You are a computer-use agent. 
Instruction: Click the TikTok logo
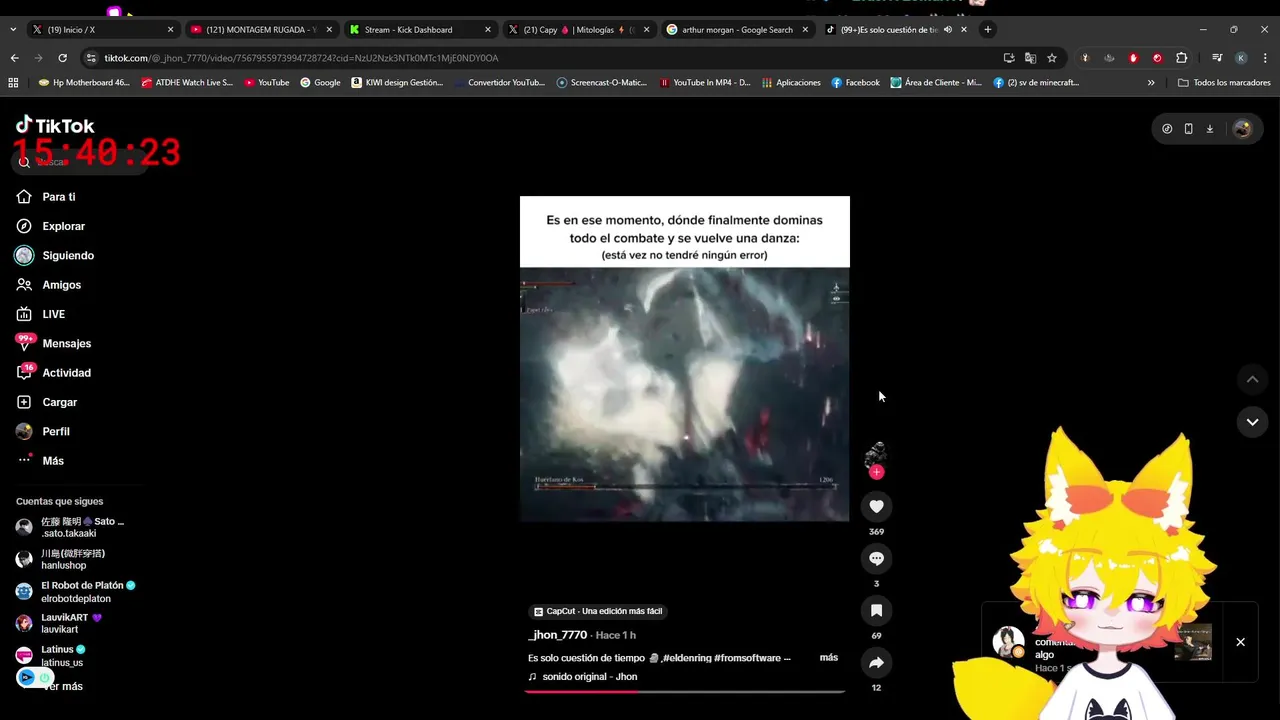coord(55,125)
